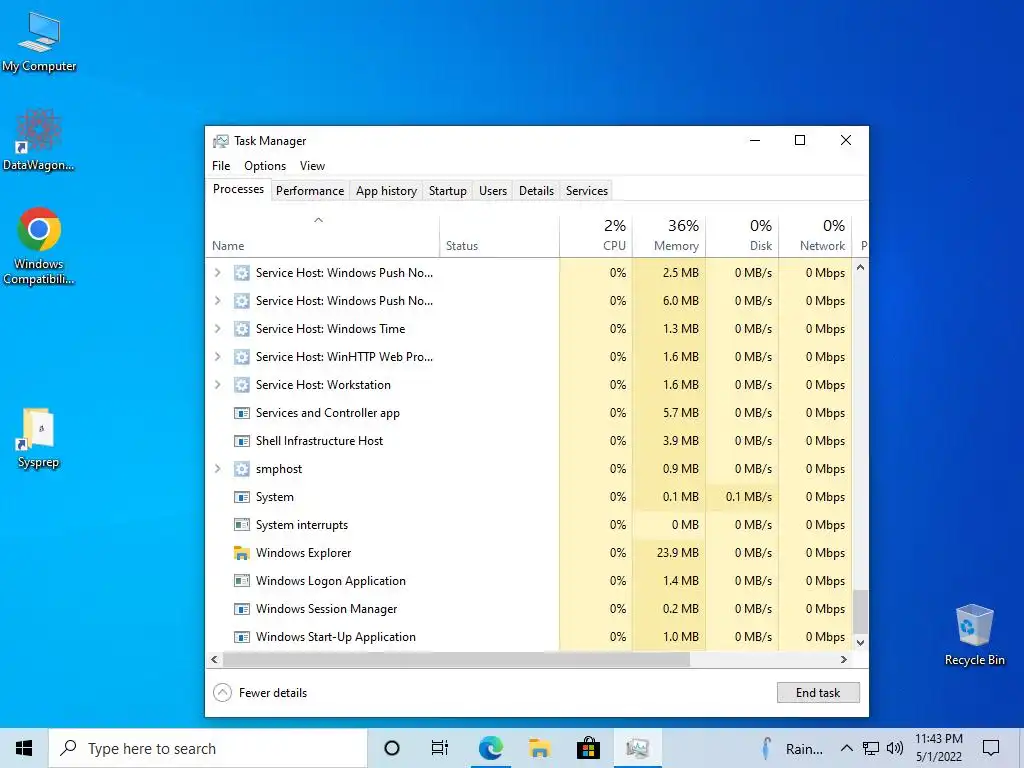Expand Service Host: Windows Push No... at 6.0 MB
1024x768 pixels.
pos(217,301)
